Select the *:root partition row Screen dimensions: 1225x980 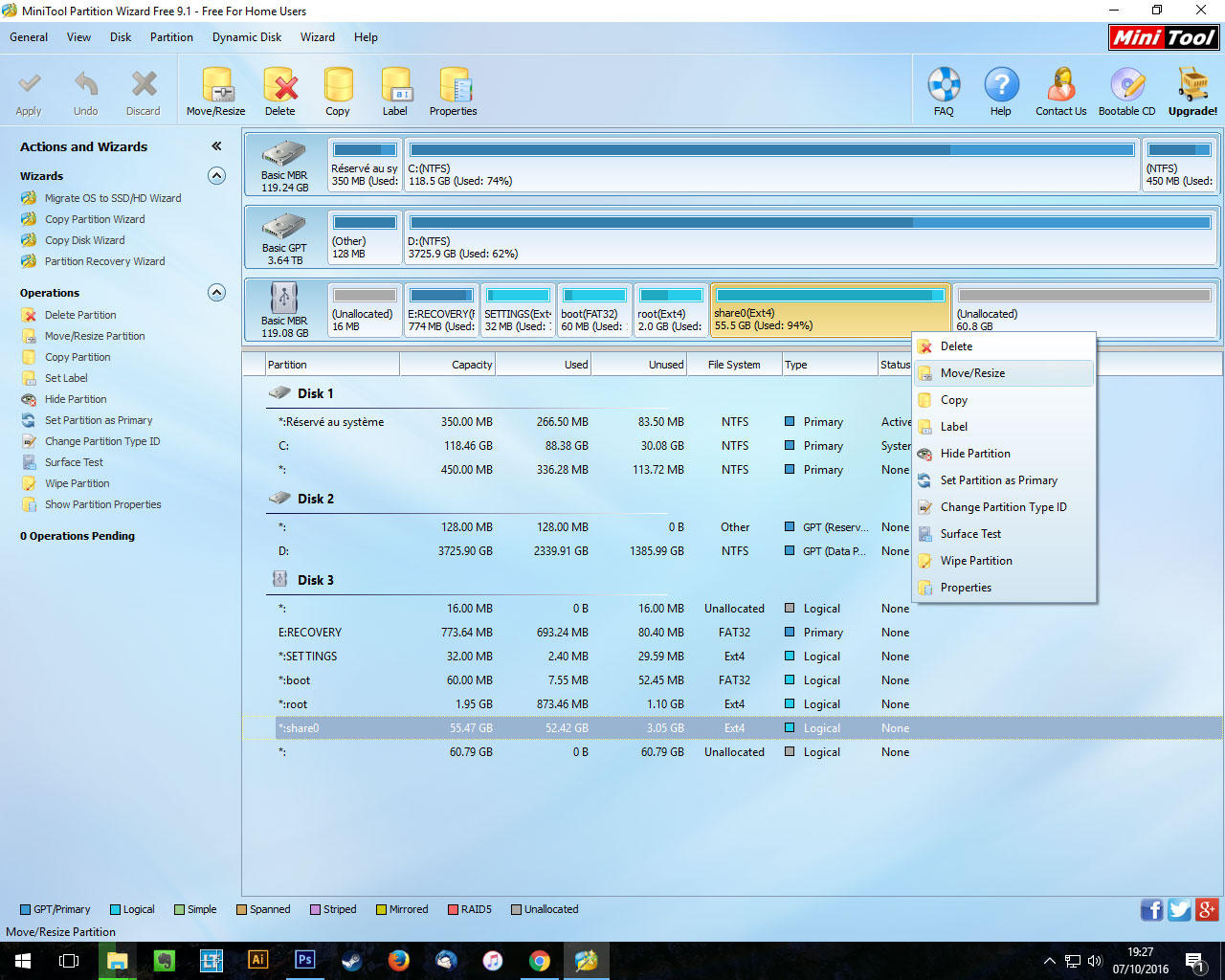(x=732, y=704)
